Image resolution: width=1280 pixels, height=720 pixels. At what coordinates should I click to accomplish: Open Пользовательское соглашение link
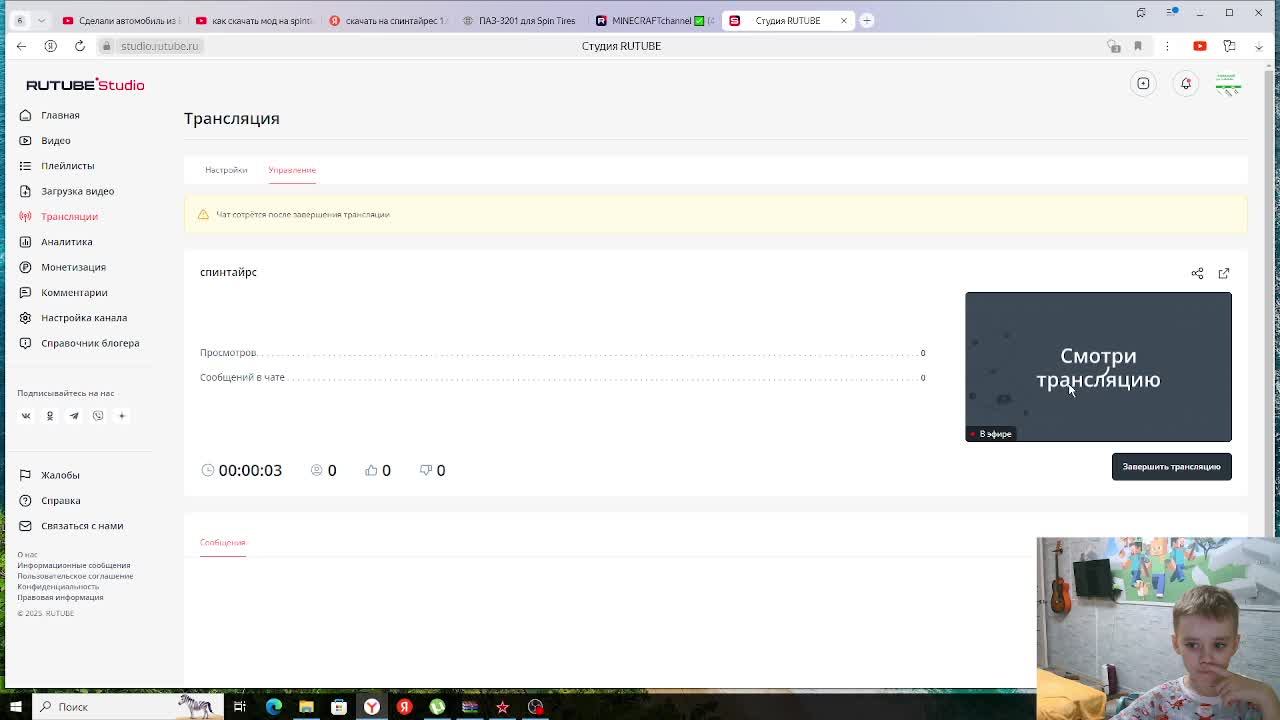point(75,576)
